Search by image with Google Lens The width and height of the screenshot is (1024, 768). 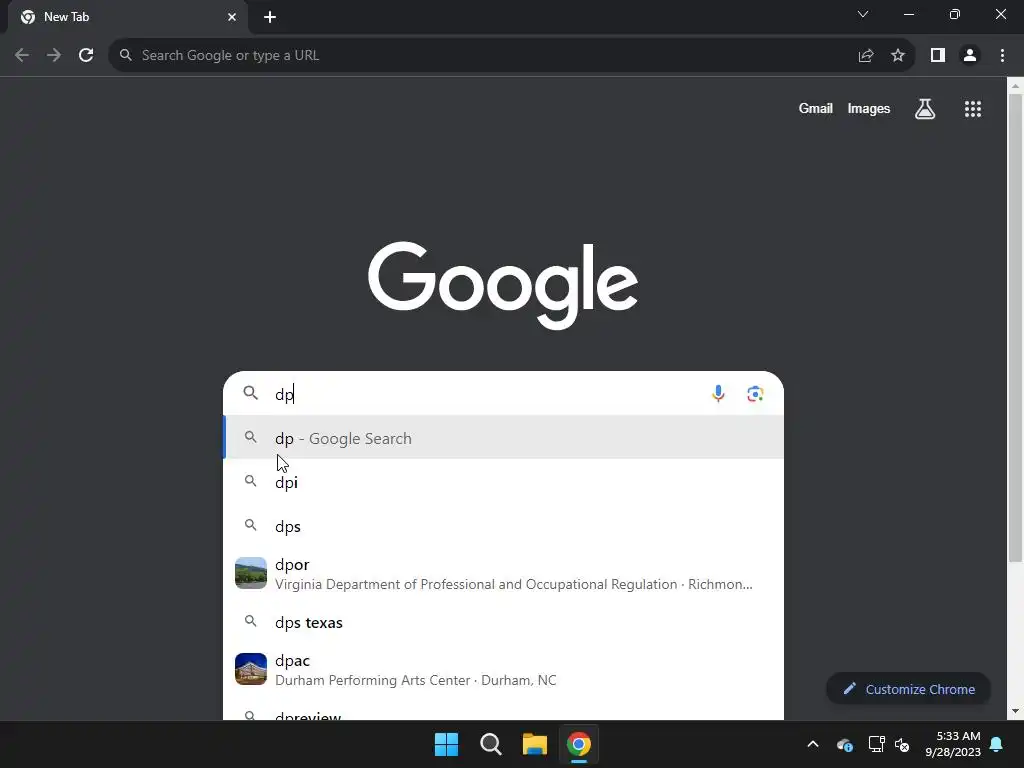(x=755, y=394)
